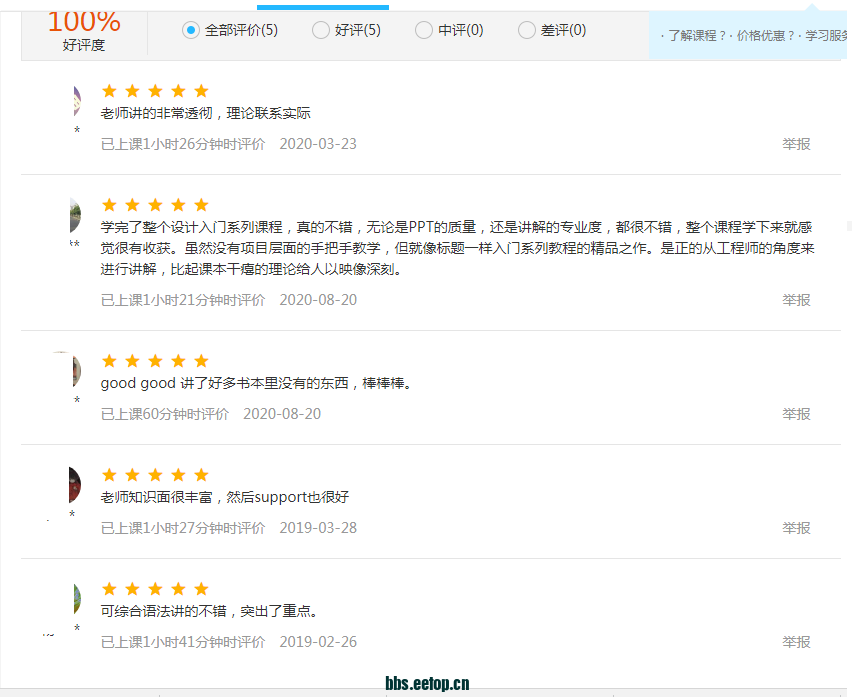The image size is (855, 697).
Task: Click the five-star rating on first review
Action: click(x=155, y=91)
